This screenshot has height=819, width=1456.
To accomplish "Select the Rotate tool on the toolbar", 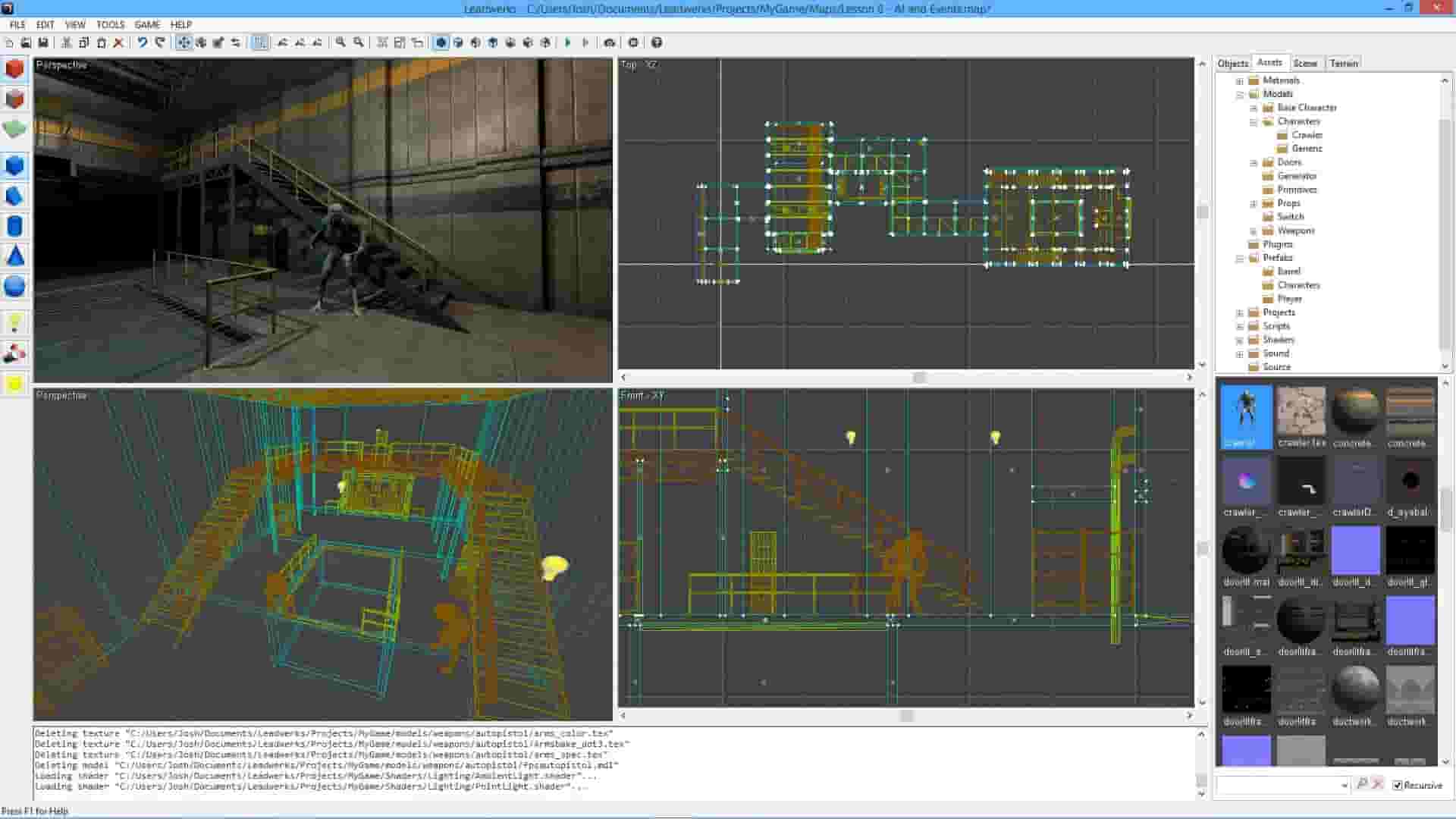I will point(200,42).
